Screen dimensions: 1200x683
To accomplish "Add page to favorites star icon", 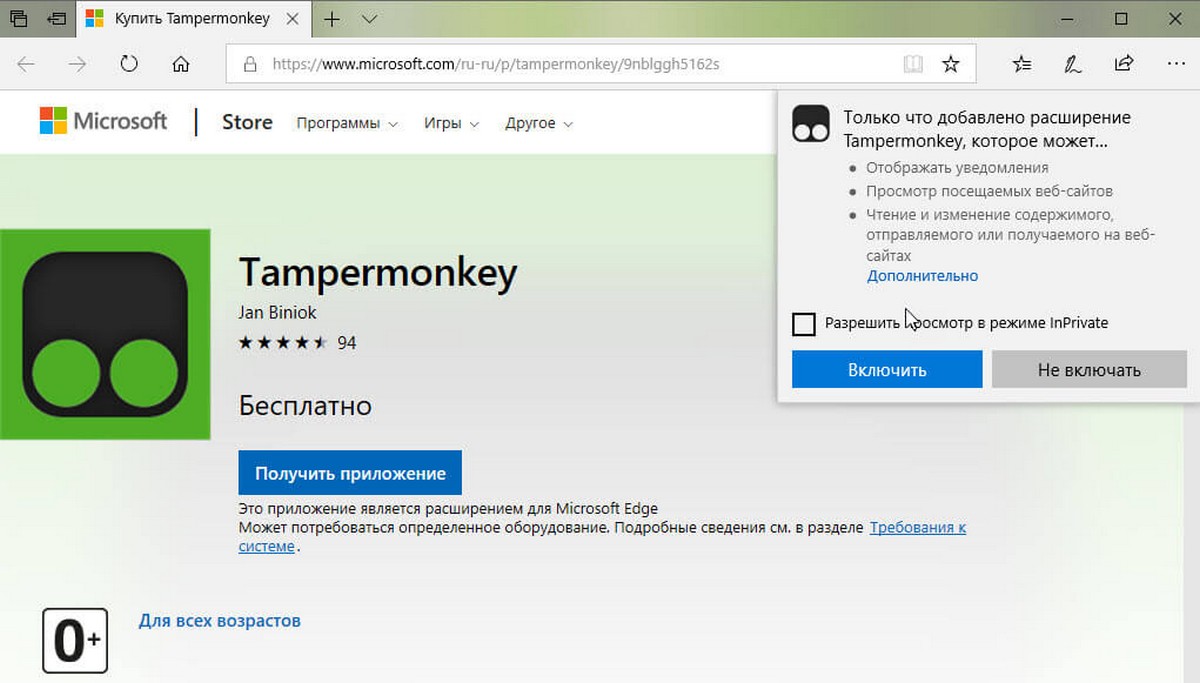I will tap(951, 64).
